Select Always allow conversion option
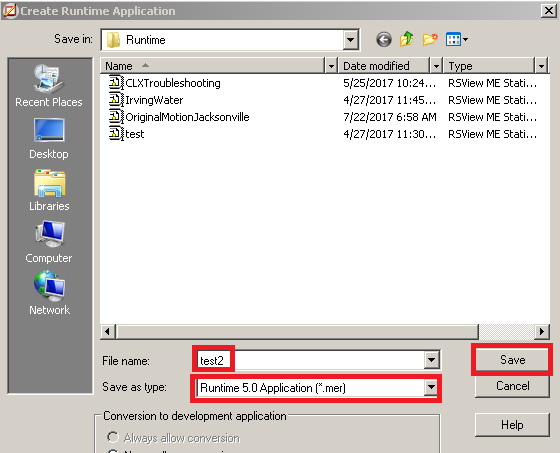 pyautogui.click(x=113, y=437)
